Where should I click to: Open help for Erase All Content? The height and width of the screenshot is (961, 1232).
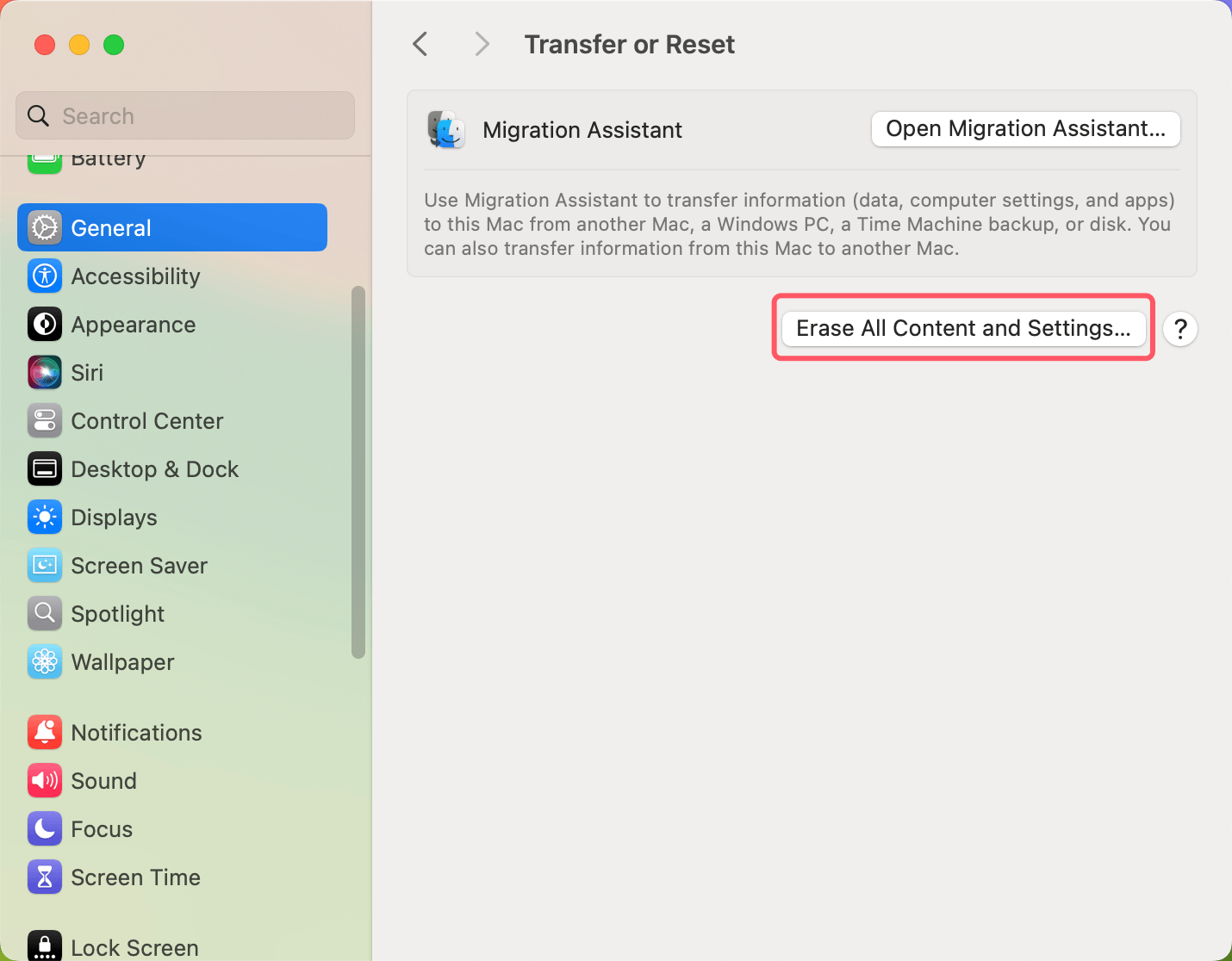click(1179, 329)
